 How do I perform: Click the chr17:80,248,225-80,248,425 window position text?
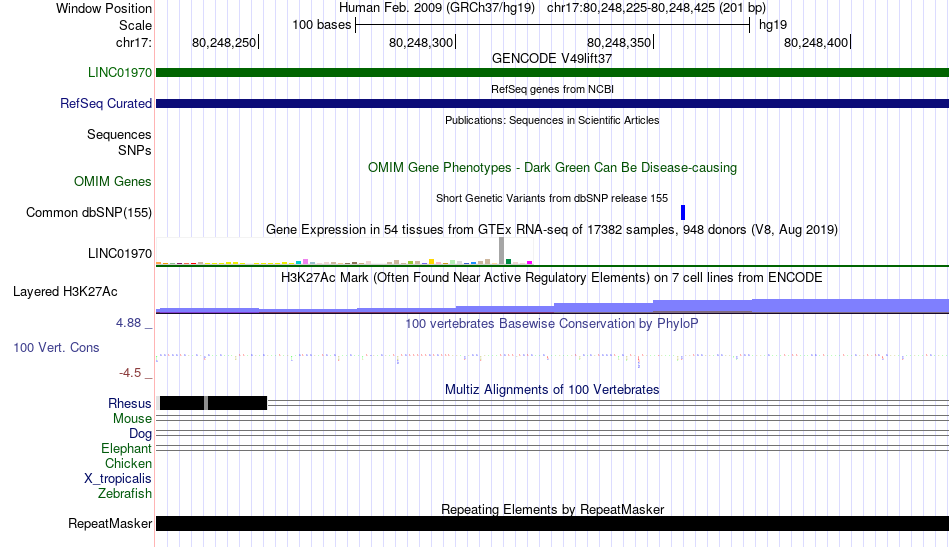tap(656, 8)
